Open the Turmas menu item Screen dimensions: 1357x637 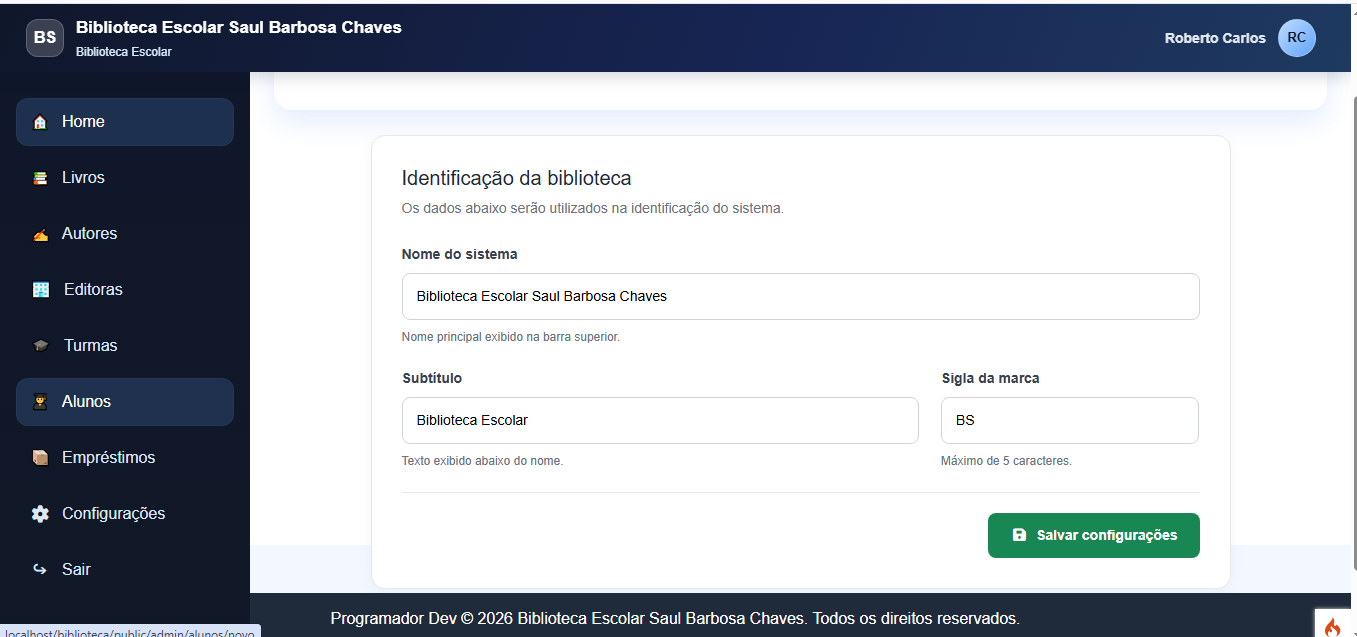[x=125, y=346]
